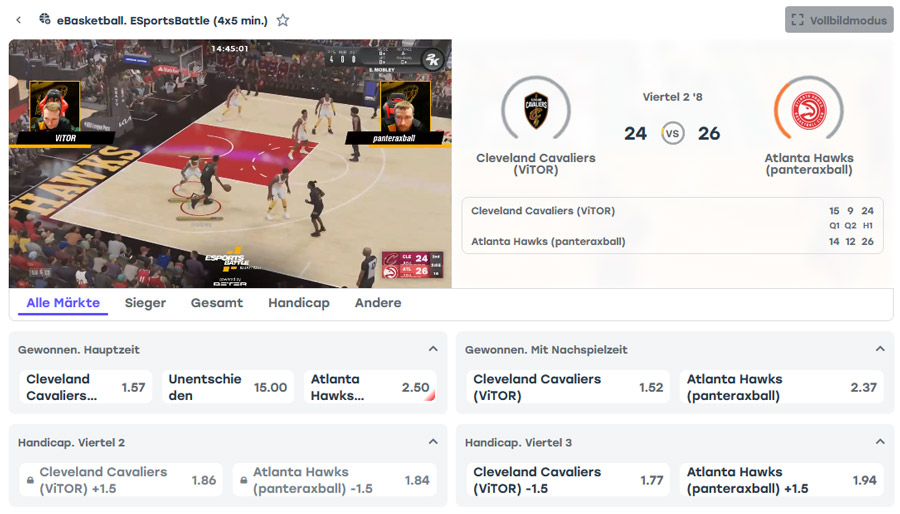Click the Hawks score 26
This screenshot has height=514, width=900.
pyautogui.click(x=709, y=133)
